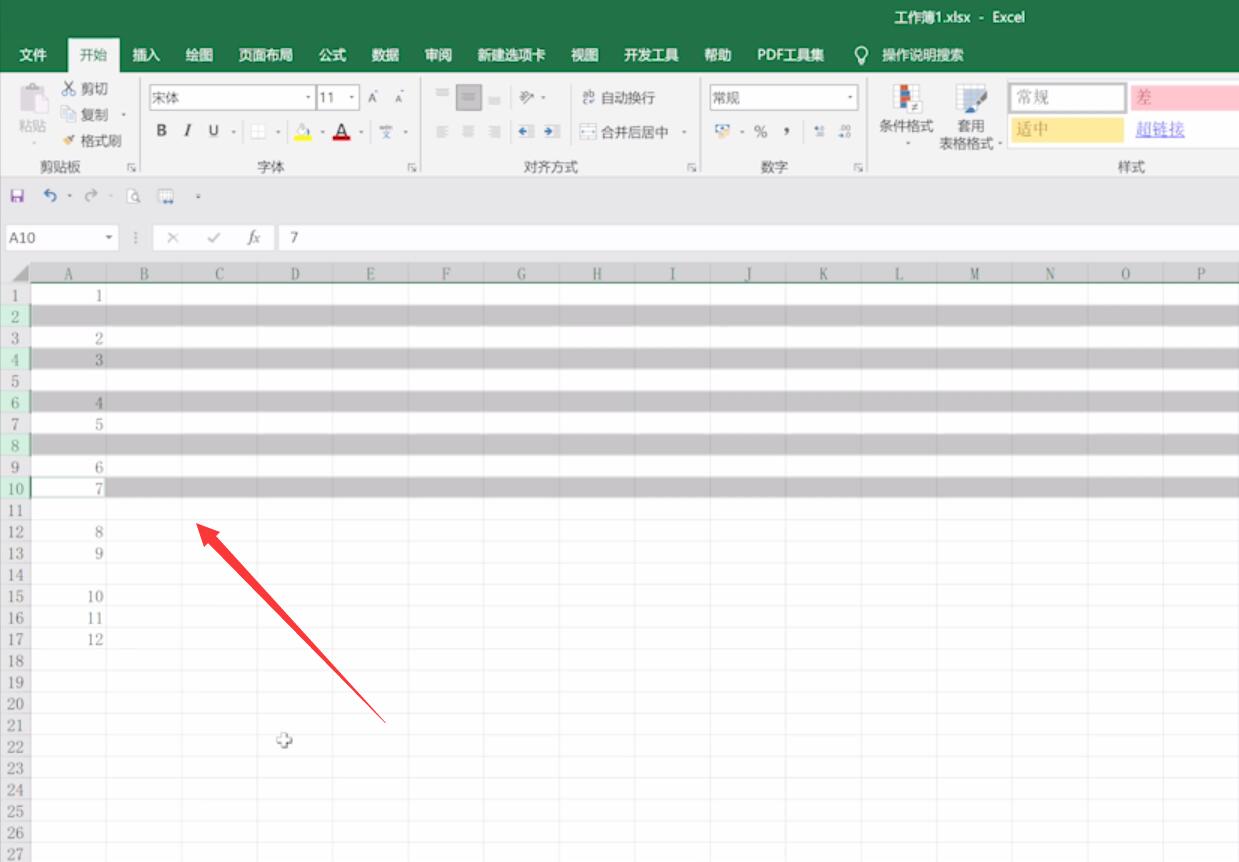Expand the Name Box dropdown next to A10
Viewport: 1239px width, 862px height.
(110, 238)
